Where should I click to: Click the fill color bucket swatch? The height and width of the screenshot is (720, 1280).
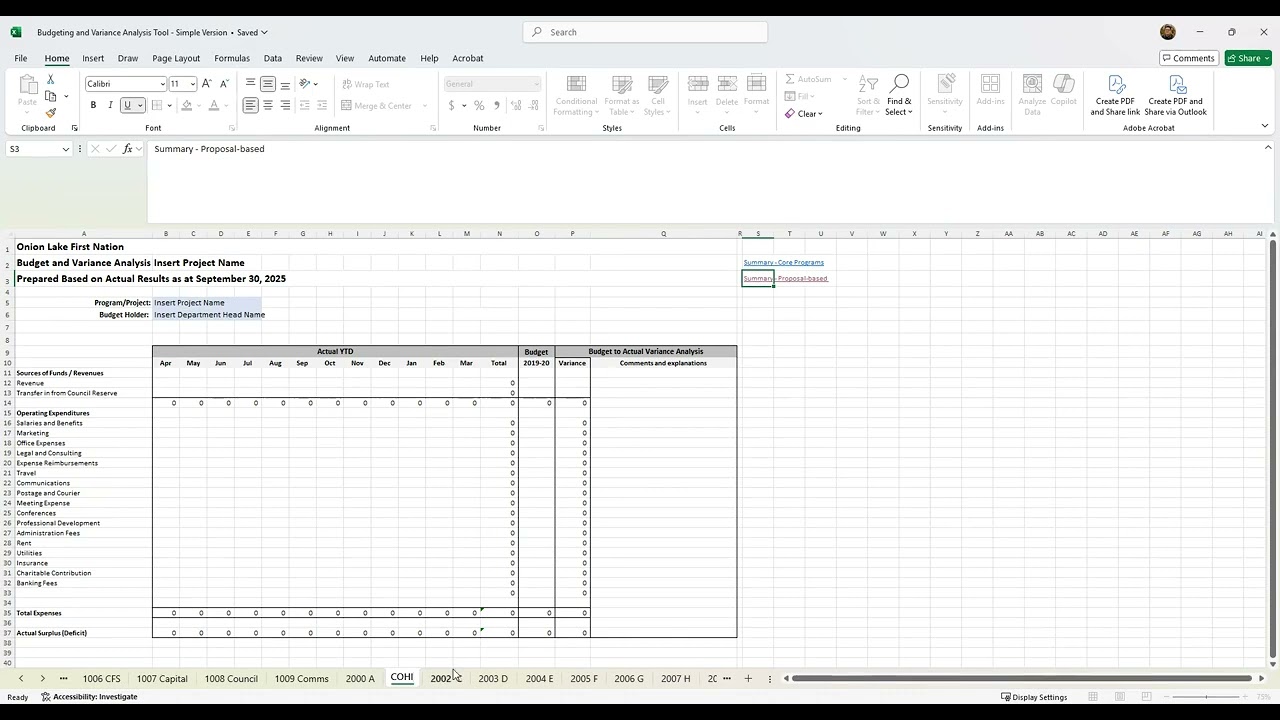pos(187,105)
